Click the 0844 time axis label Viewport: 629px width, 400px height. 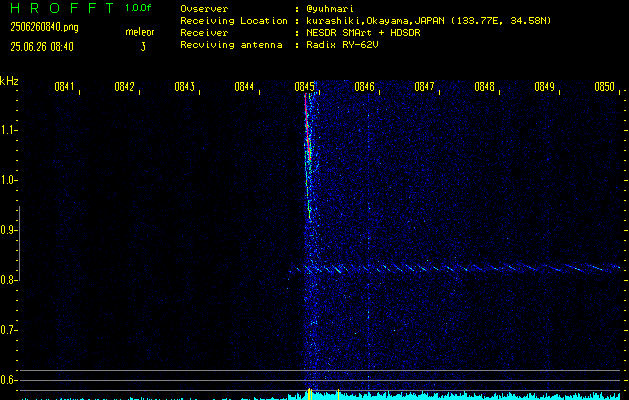(x=244, y=87)
